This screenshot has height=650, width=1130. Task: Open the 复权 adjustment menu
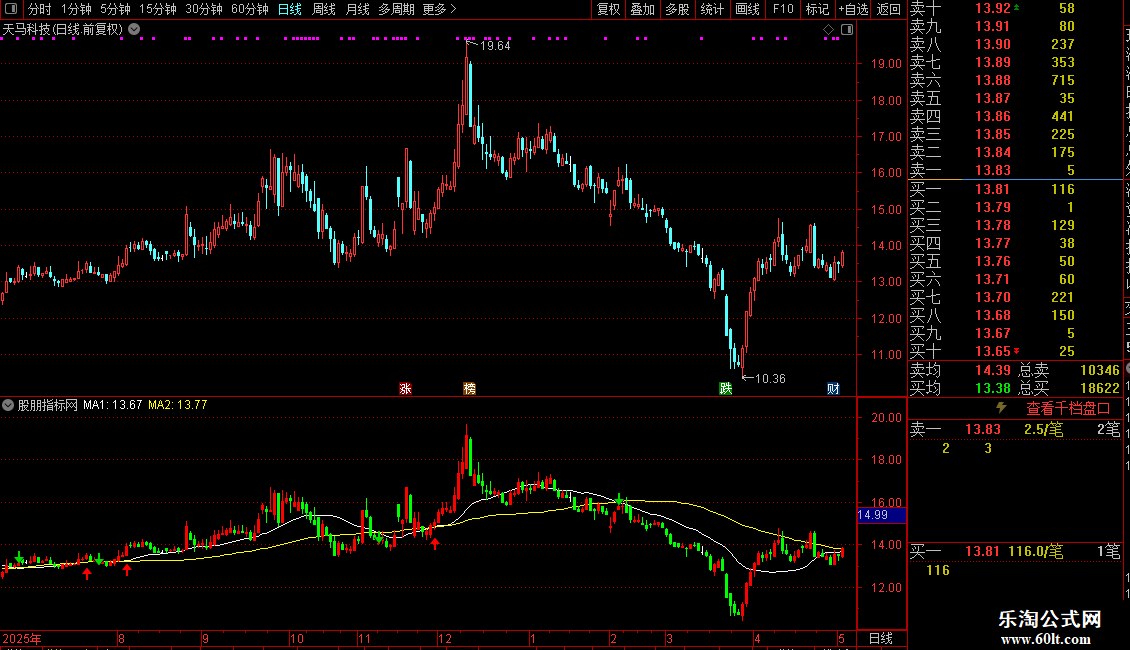click(608, 9)
